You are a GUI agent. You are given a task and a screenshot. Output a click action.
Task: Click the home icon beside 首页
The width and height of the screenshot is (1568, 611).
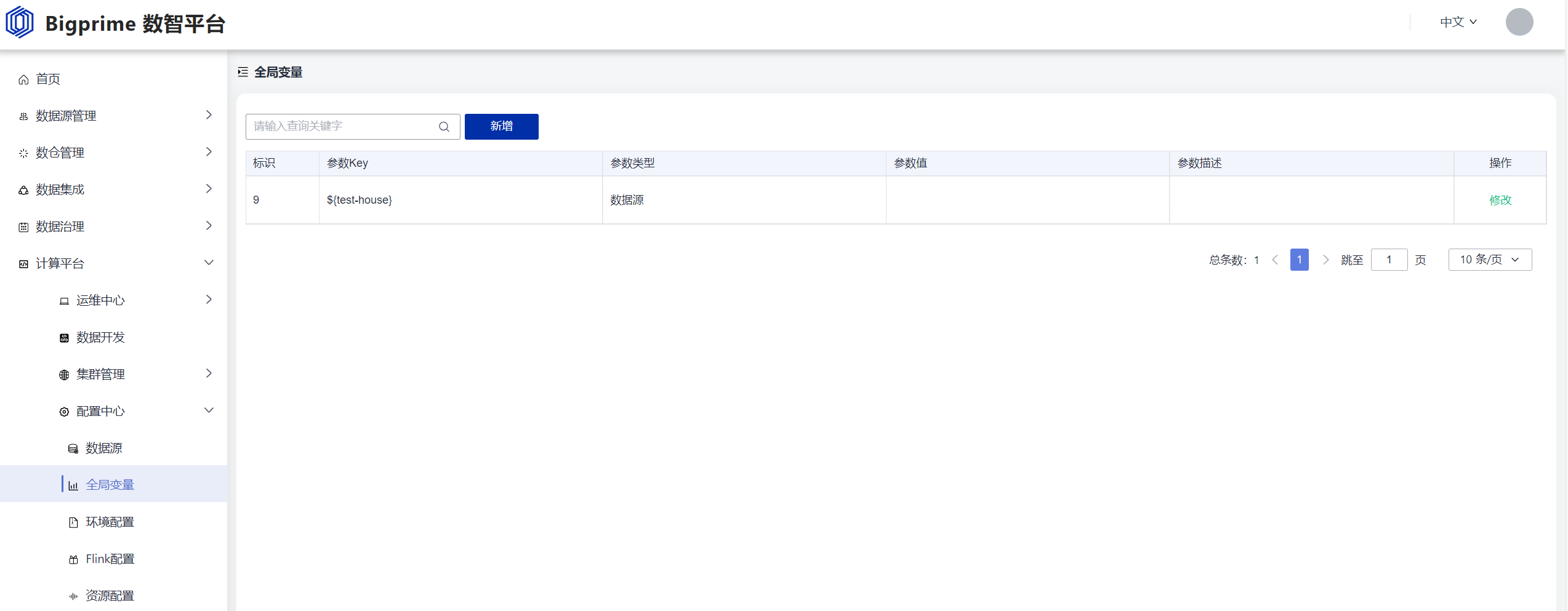click(x=23, y=79)
